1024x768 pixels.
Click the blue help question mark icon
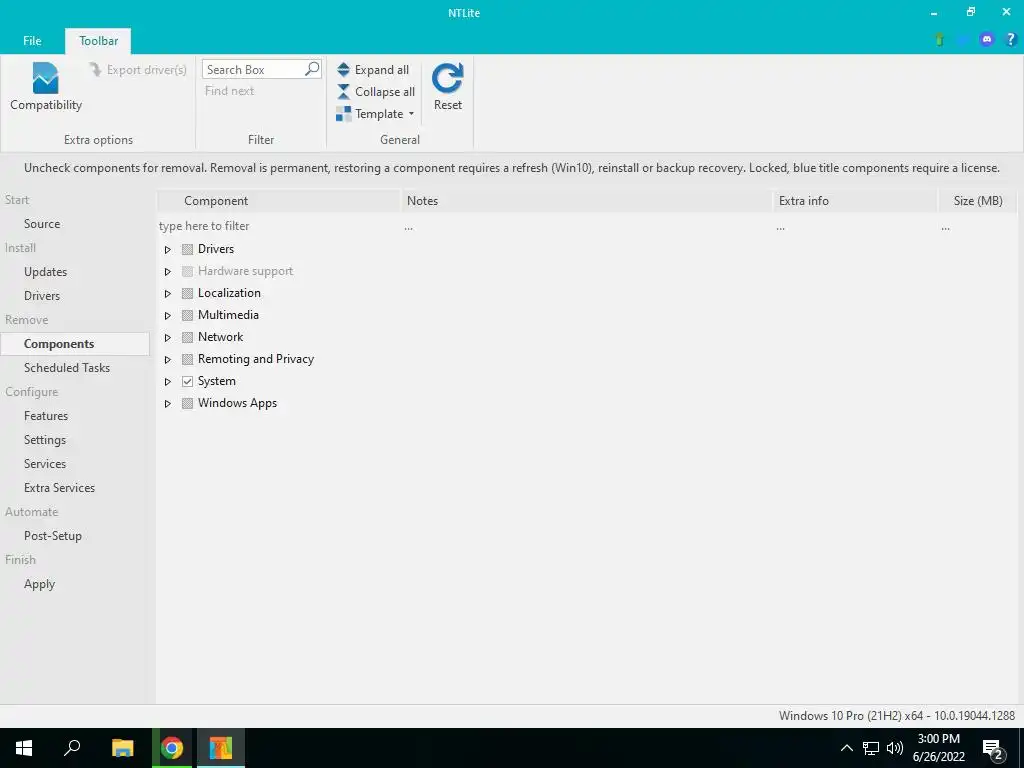[1010, 40]
